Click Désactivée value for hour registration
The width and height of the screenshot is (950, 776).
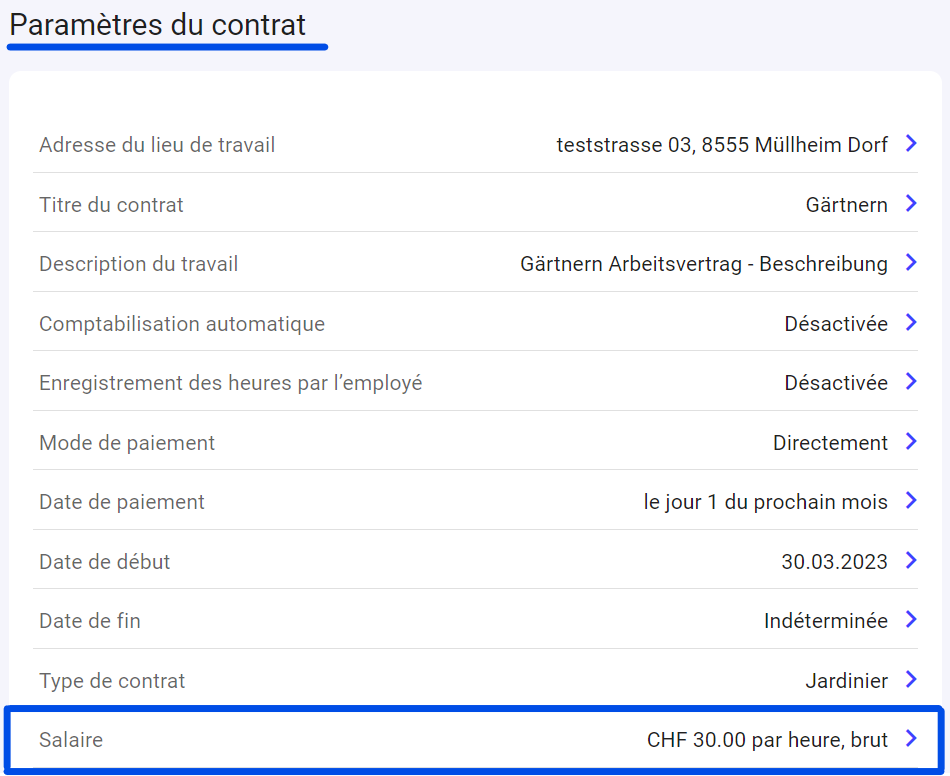[x=835, y=383]
